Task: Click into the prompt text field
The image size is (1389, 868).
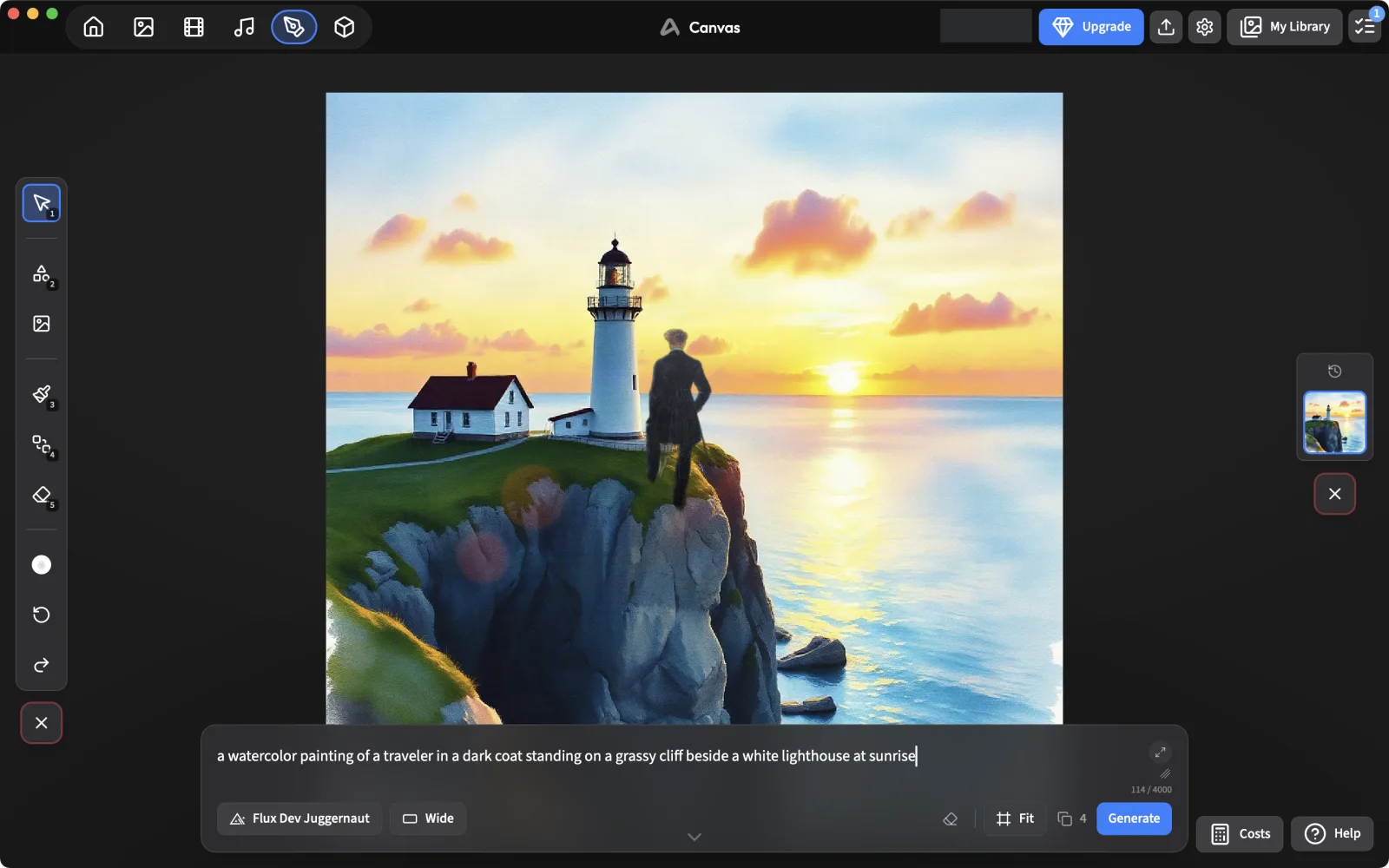Action: point(677,756)
